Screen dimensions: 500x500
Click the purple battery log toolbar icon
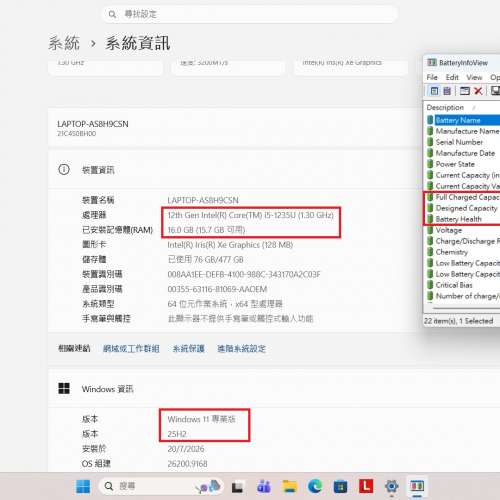pyautogui.click(x=447, y=91)
